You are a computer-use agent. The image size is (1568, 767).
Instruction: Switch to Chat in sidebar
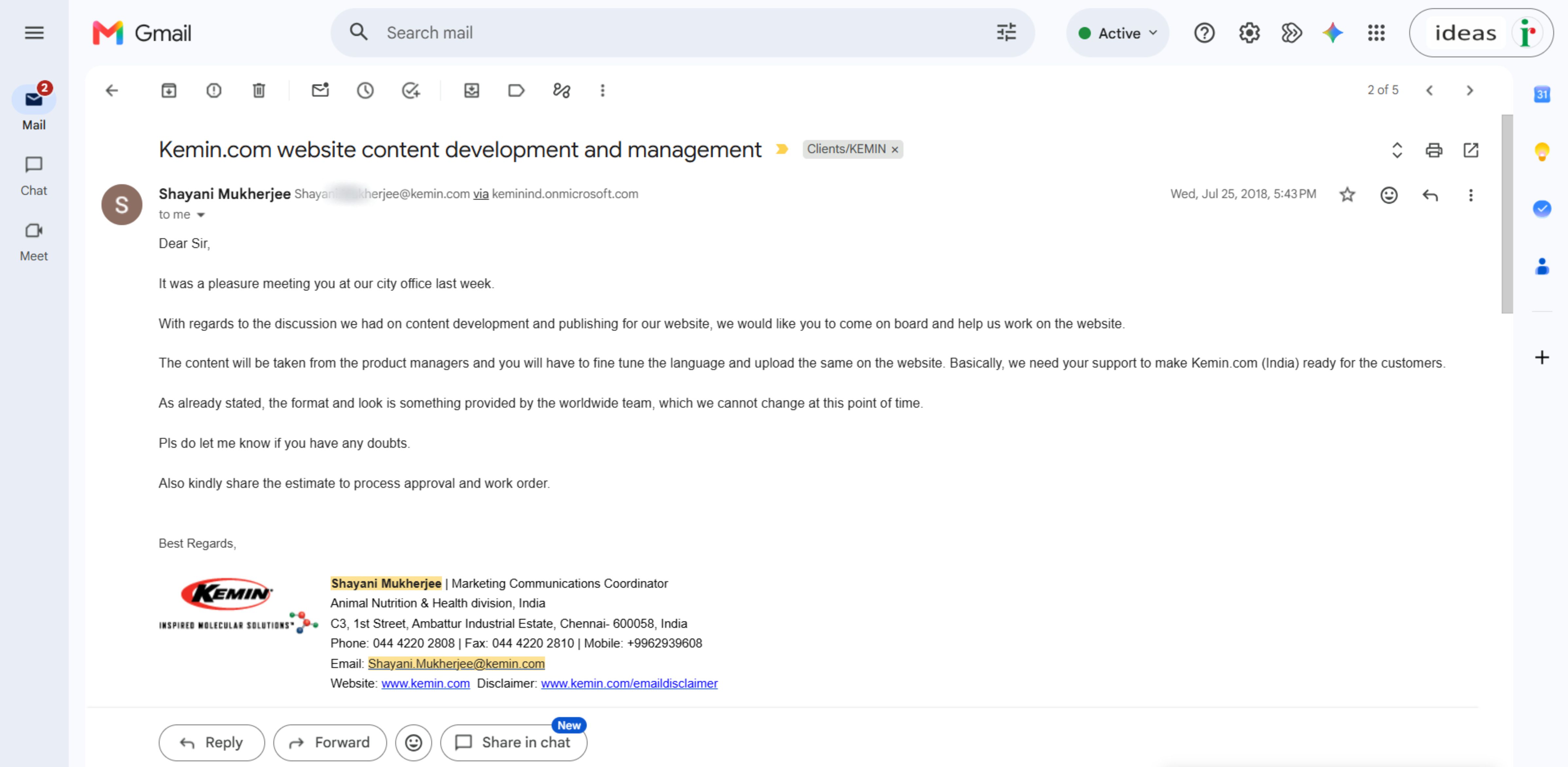point(33,176)
